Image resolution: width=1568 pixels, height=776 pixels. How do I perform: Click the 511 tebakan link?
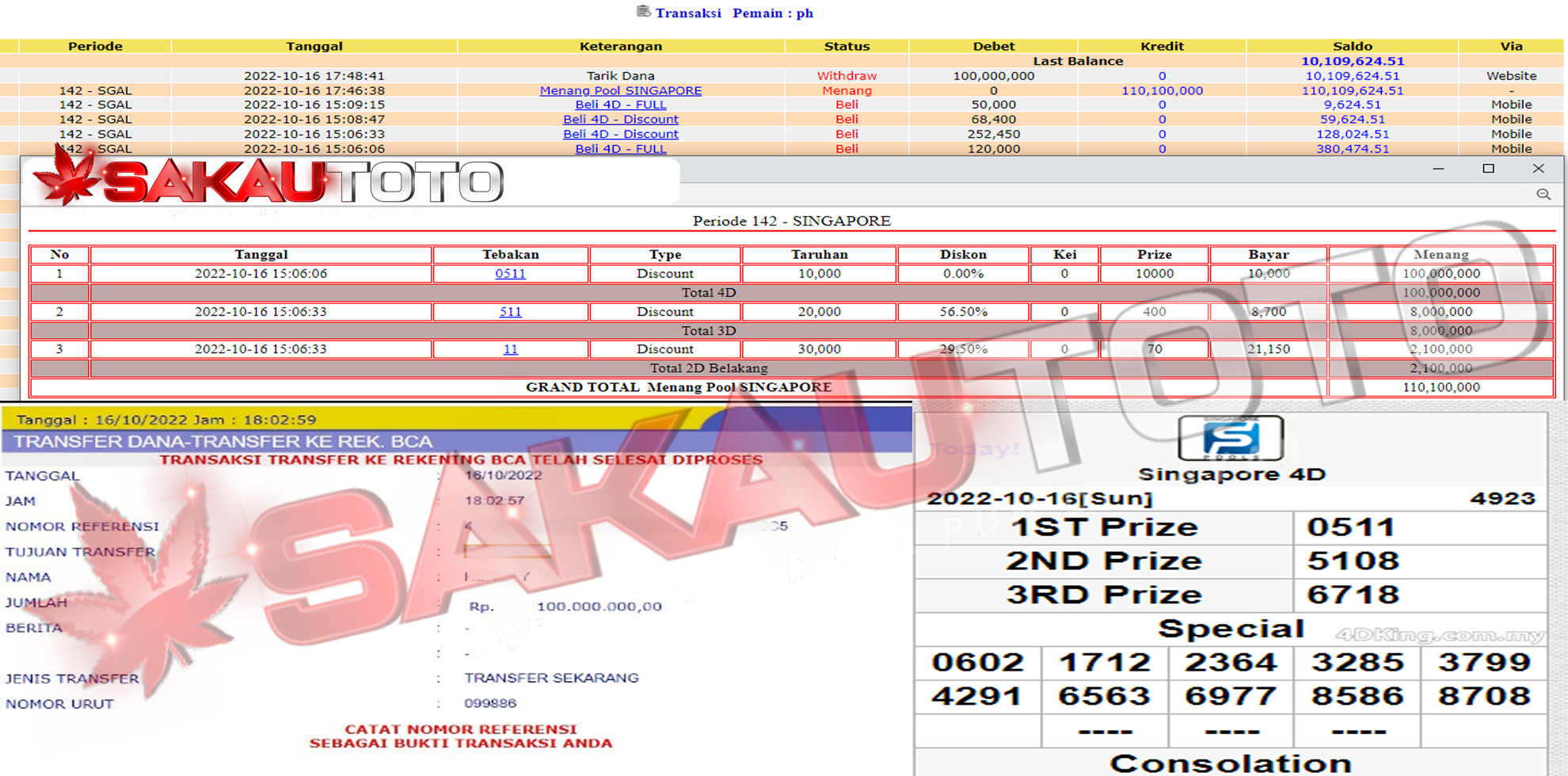pos(510,311)
